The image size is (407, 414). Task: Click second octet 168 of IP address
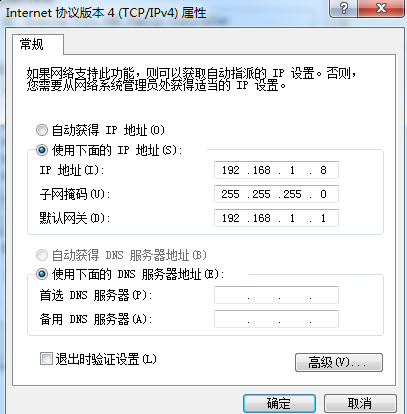point(261,170)
